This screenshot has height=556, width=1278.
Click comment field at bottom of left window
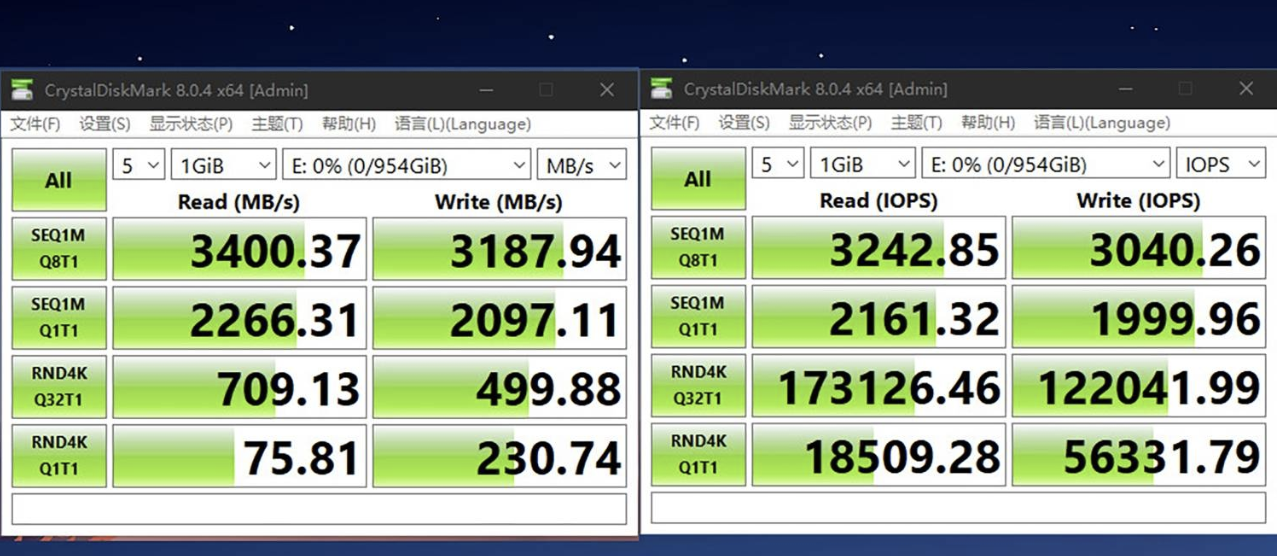(319, 508)
